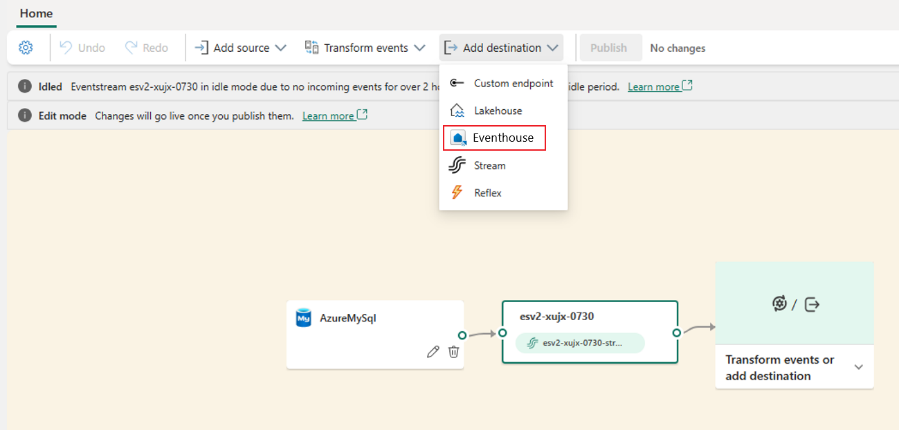Click the Eventhouse icon
899x430 pixels.
pyautogui.click(x=459, y=138)
